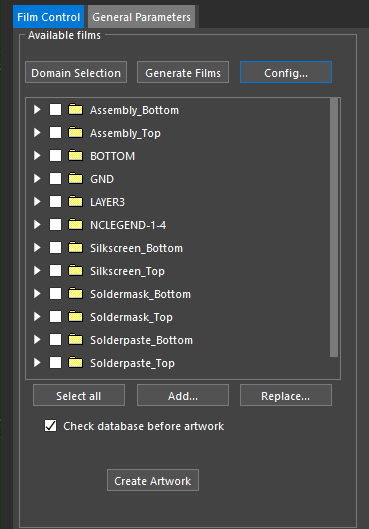
Task: Select the Soldermask_Bottom film name
Action: coord(140,294)
